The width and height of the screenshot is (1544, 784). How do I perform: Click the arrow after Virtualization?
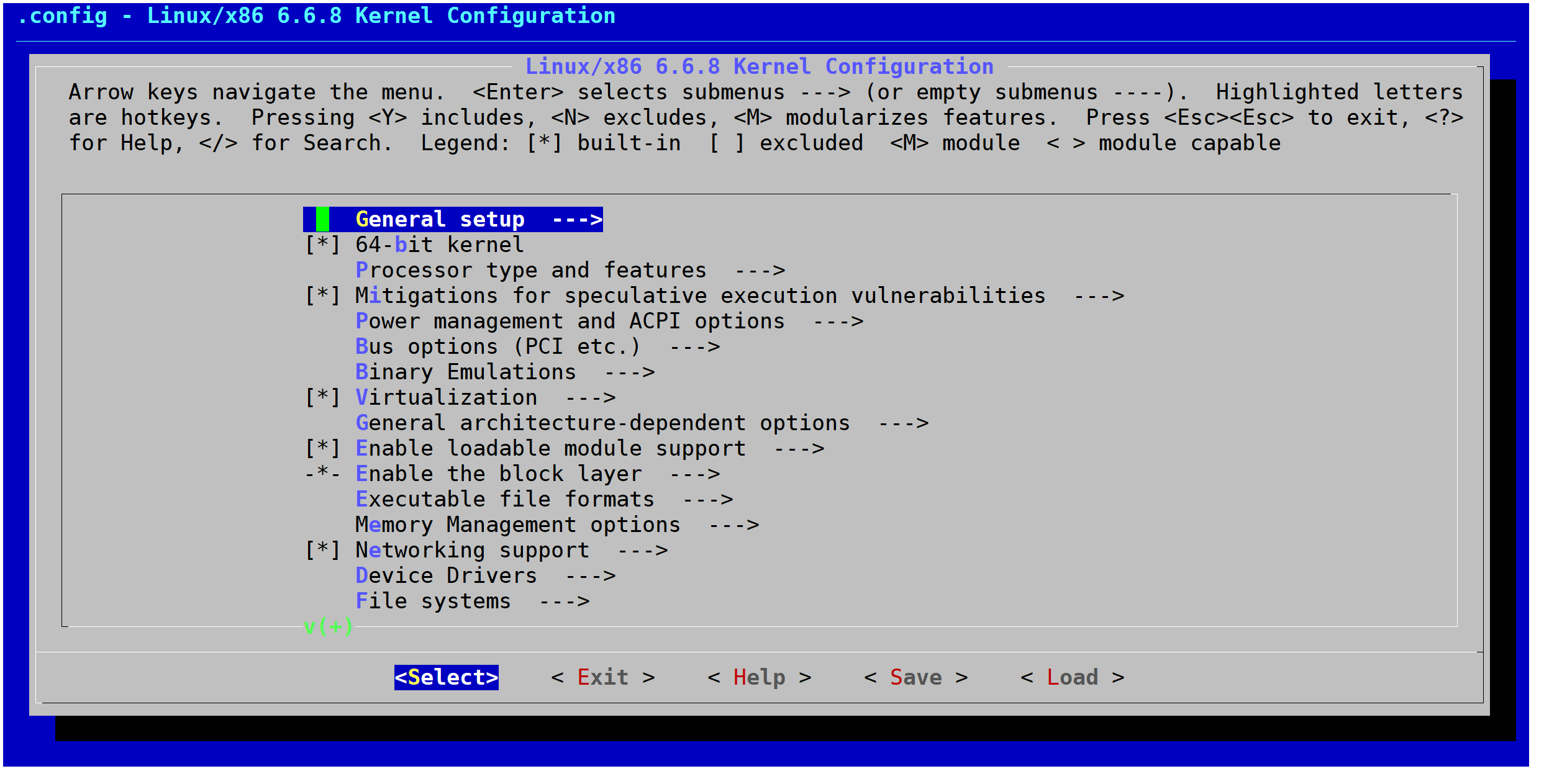coord(590,397)
